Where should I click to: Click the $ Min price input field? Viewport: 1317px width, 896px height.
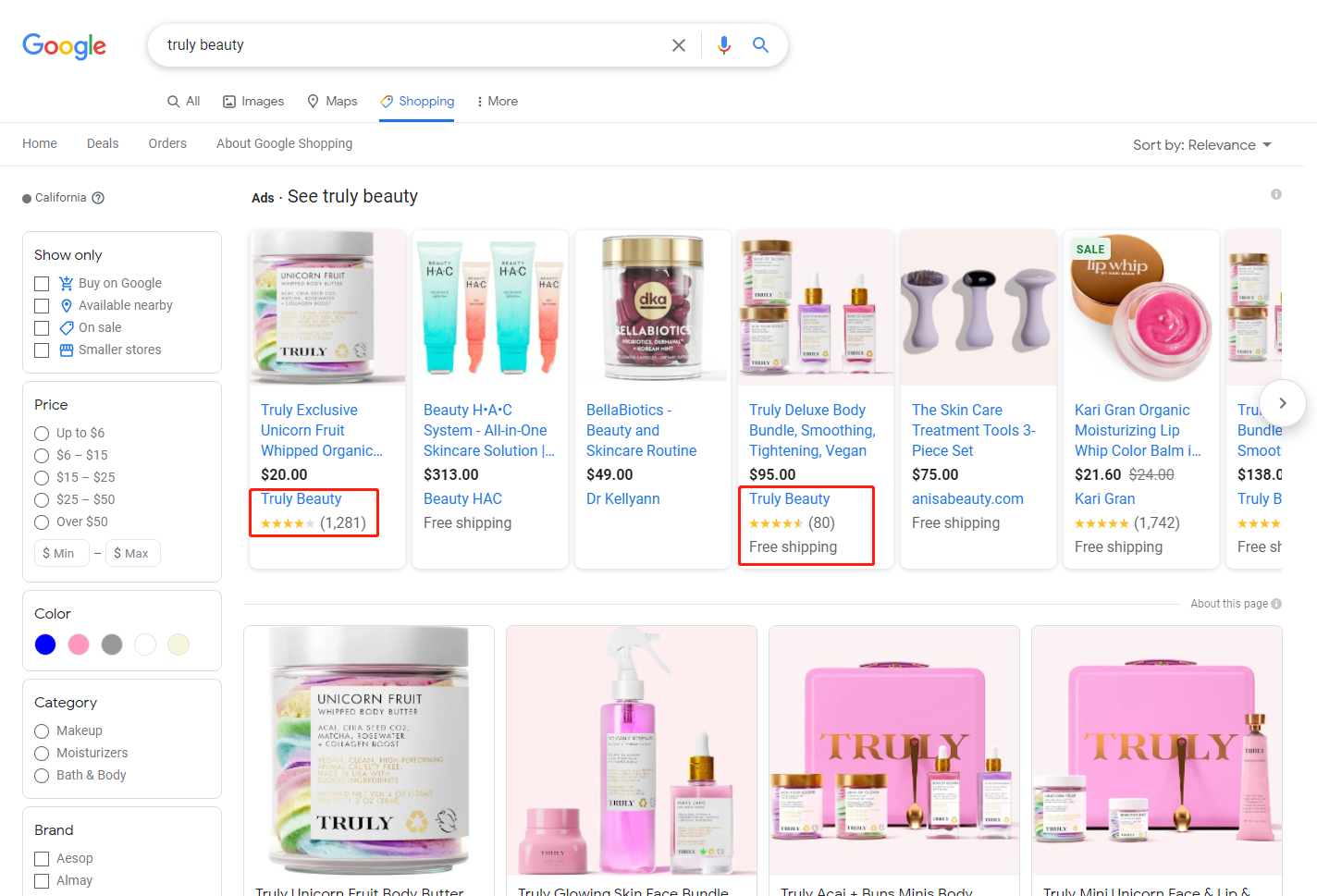[x=61, y=553]
